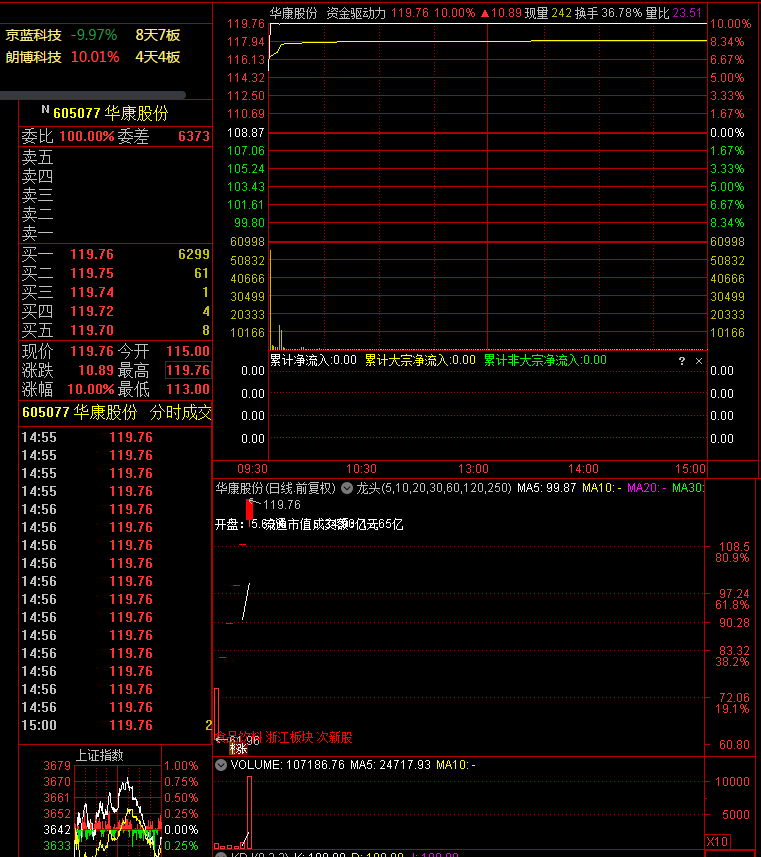
Task: Select the 买四 119.72 bid row
Action: click(x=115, y=312)
